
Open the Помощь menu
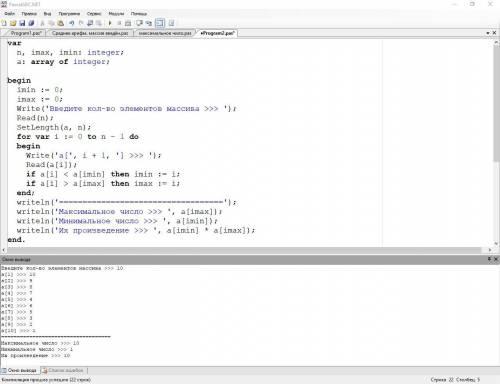coord(139,14)
